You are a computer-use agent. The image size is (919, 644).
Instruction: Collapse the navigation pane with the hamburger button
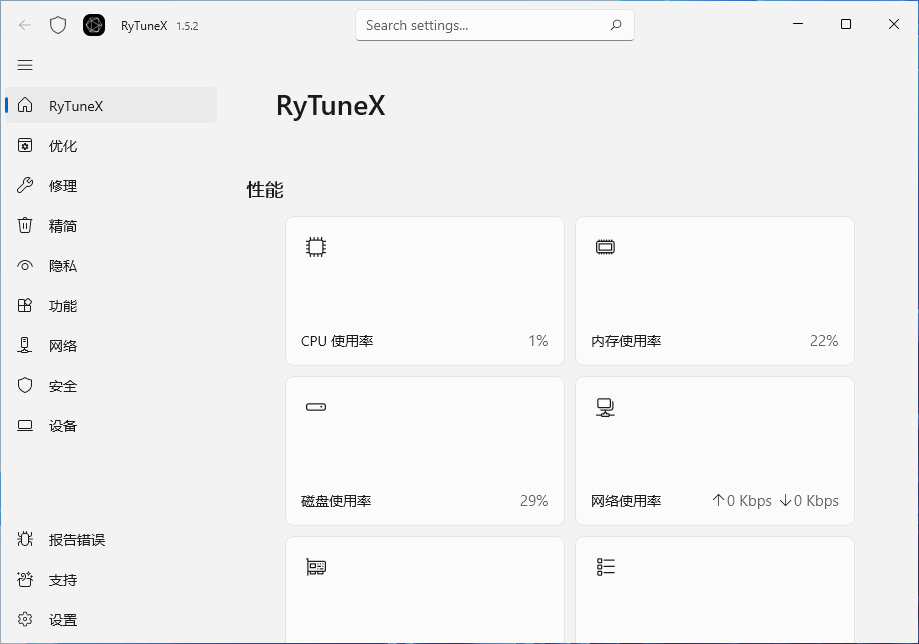25,65
